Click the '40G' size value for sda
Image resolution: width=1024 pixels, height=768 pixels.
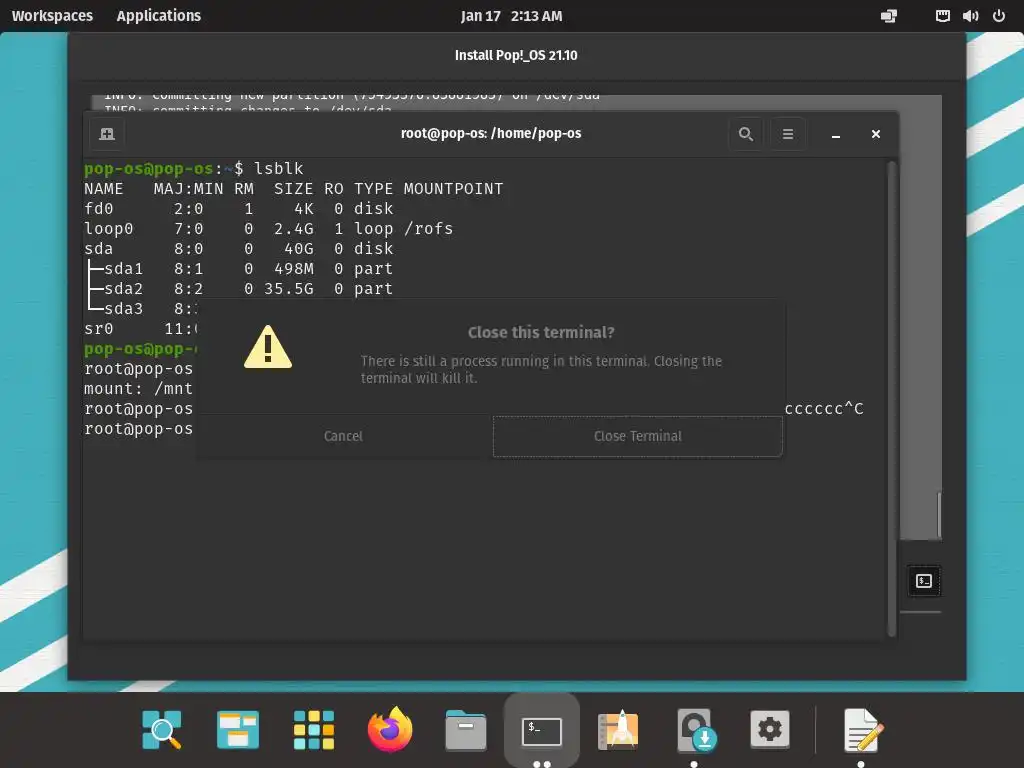[x=299, y=249]
